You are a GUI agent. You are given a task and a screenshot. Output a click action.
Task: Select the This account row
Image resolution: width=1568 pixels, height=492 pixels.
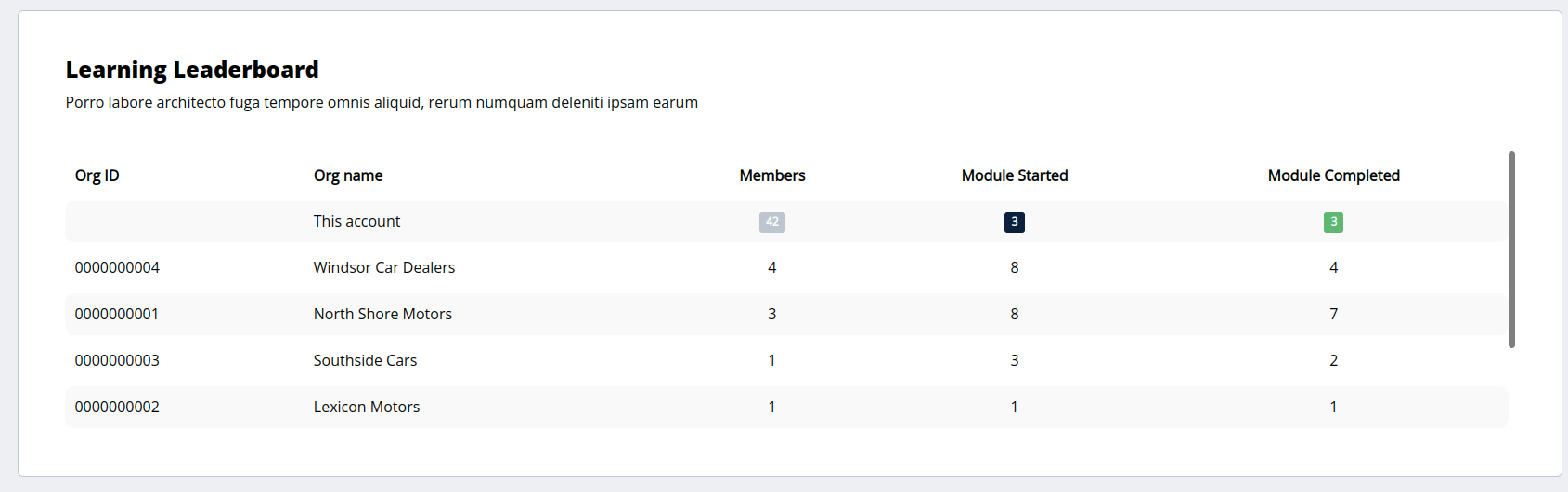pos(786,221)
